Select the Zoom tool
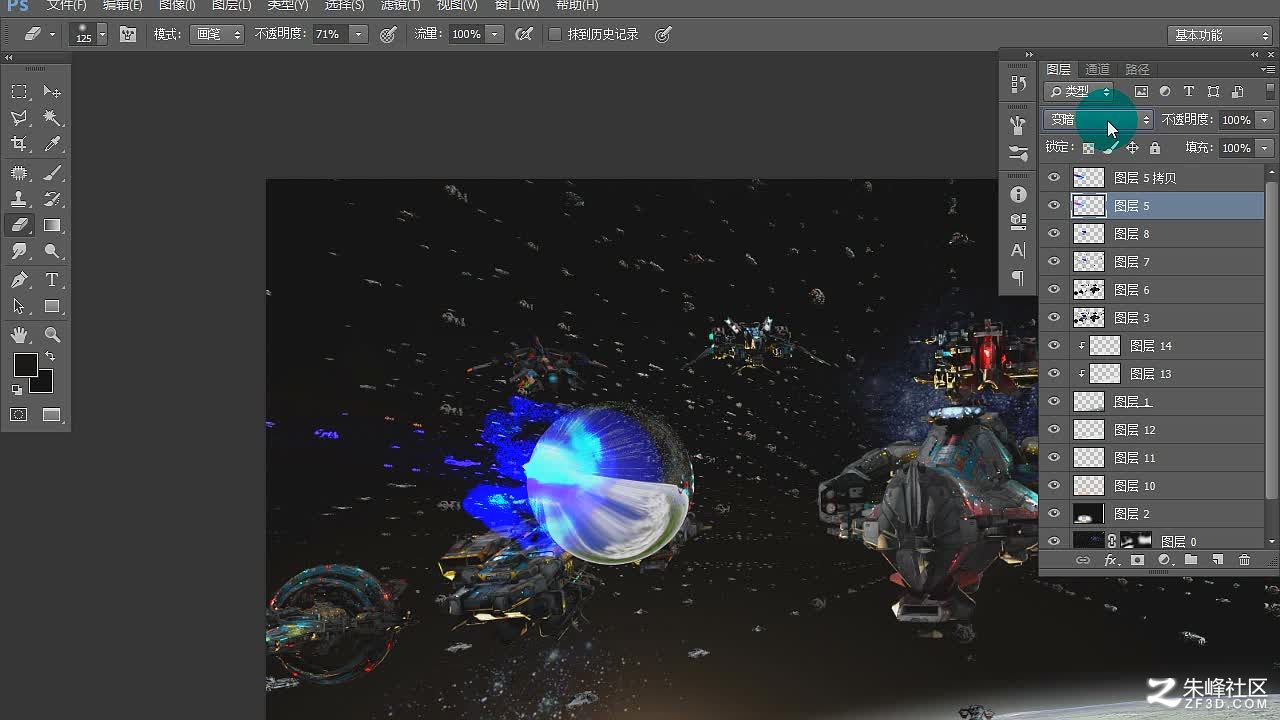The width and height of the screenshot is (1280, 720). (x=52, y=335)
